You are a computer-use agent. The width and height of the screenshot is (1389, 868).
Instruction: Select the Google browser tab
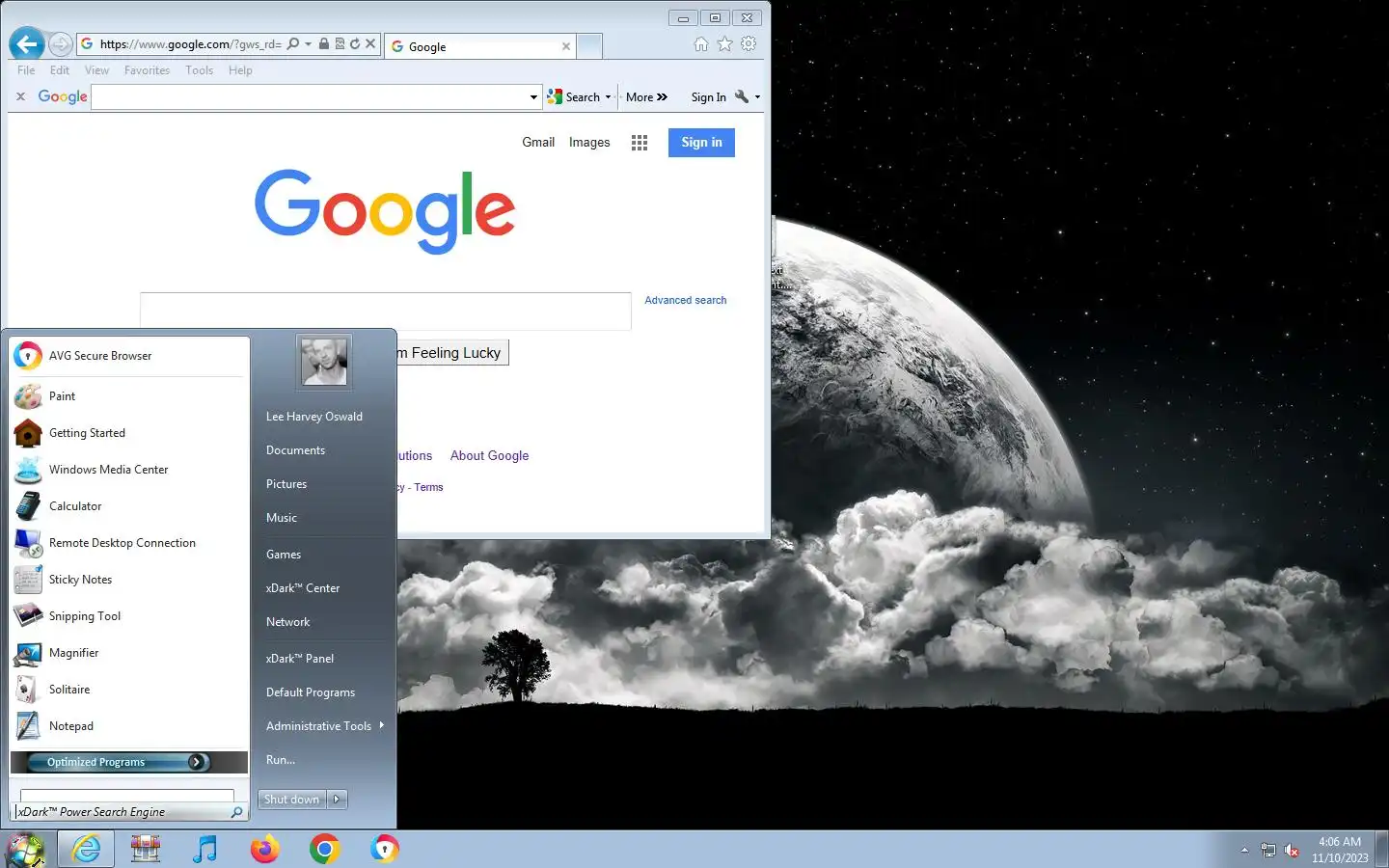[480, 46]
